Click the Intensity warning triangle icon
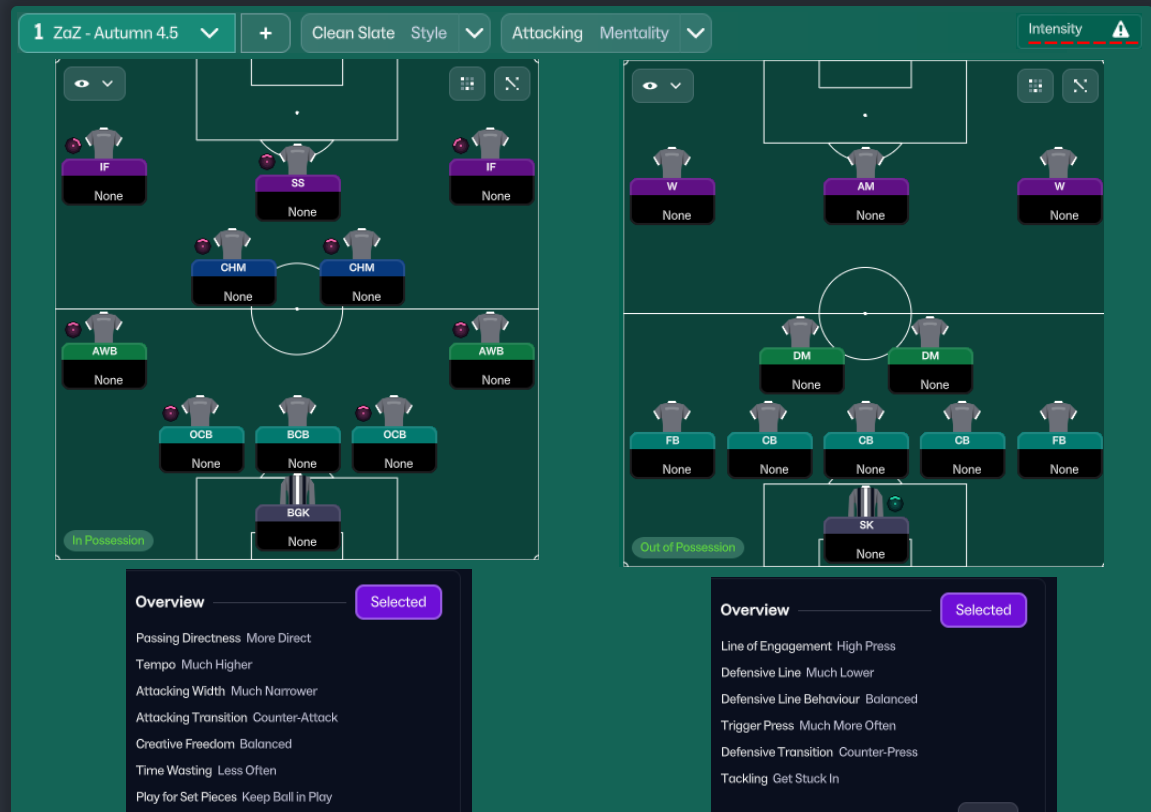This screenshot has height=812, width=1151. point(1120,29)
